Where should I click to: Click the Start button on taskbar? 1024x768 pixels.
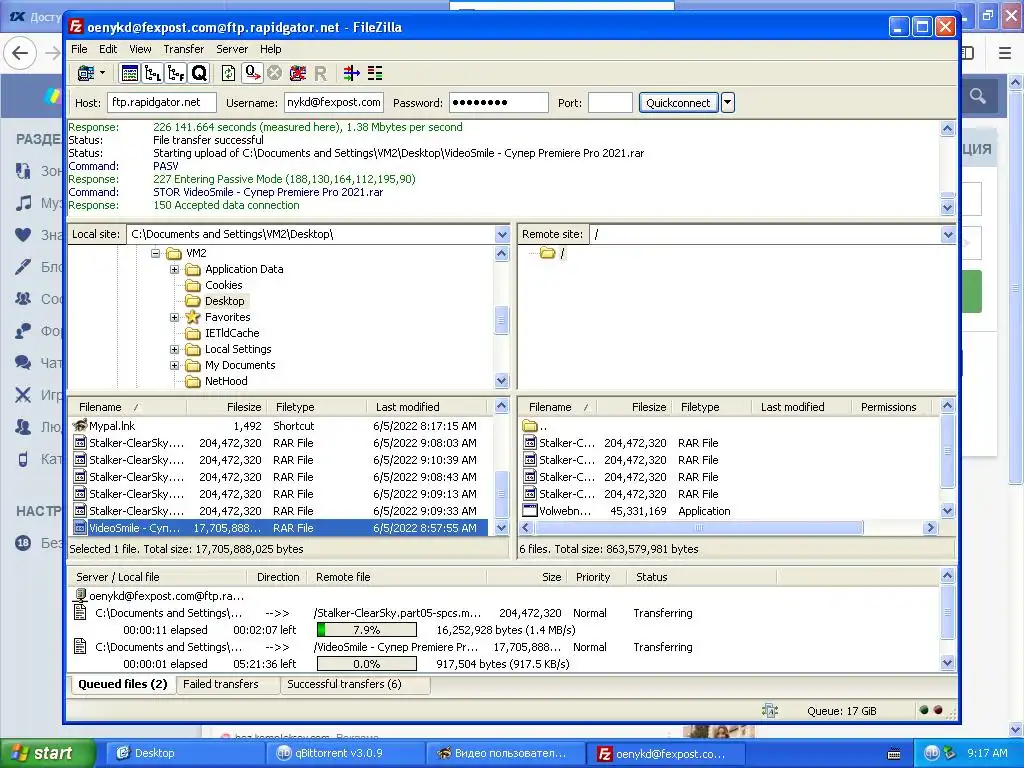[x=46, y=753]
